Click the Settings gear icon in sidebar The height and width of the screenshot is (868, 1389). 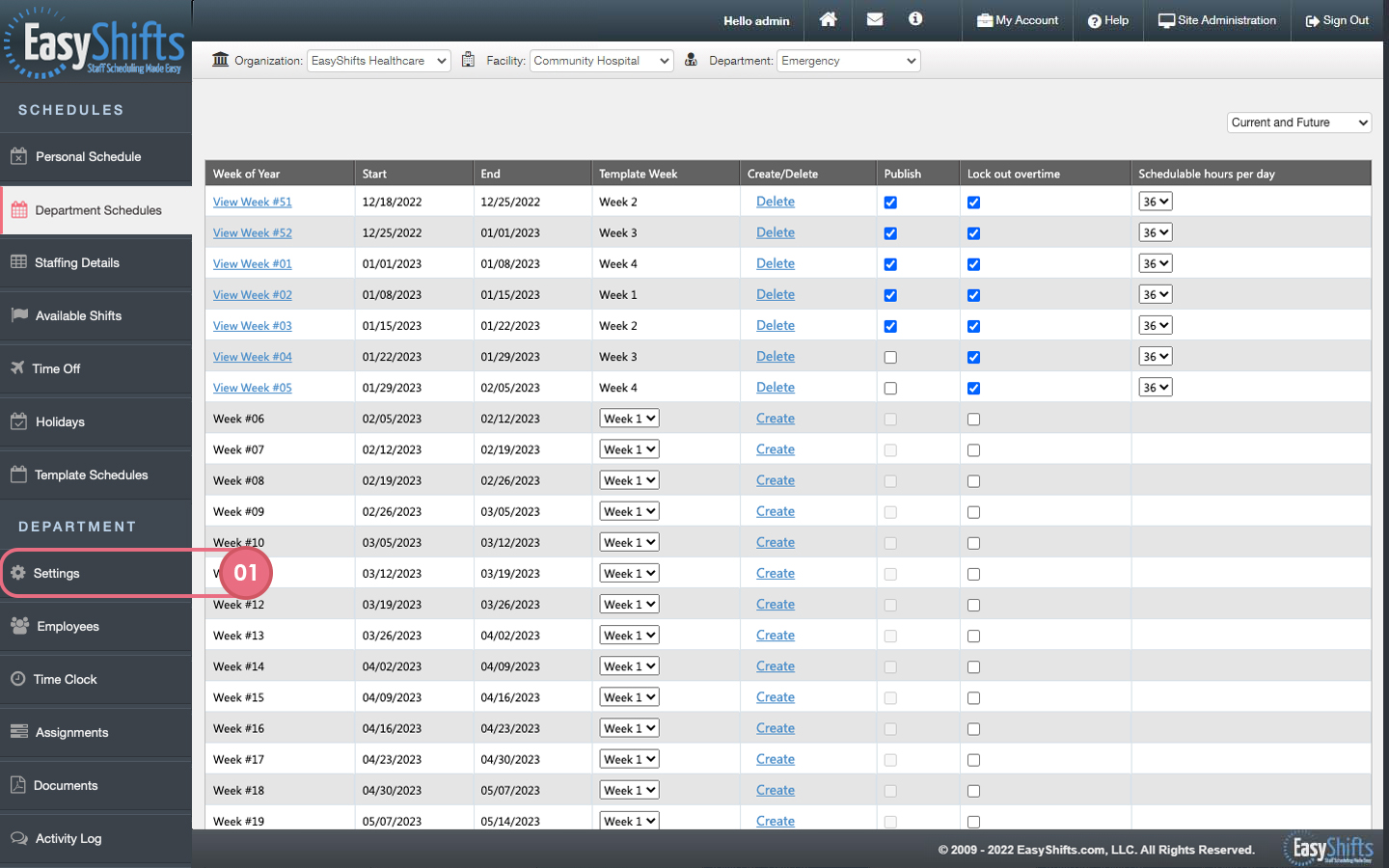click(x=18, y=573)
